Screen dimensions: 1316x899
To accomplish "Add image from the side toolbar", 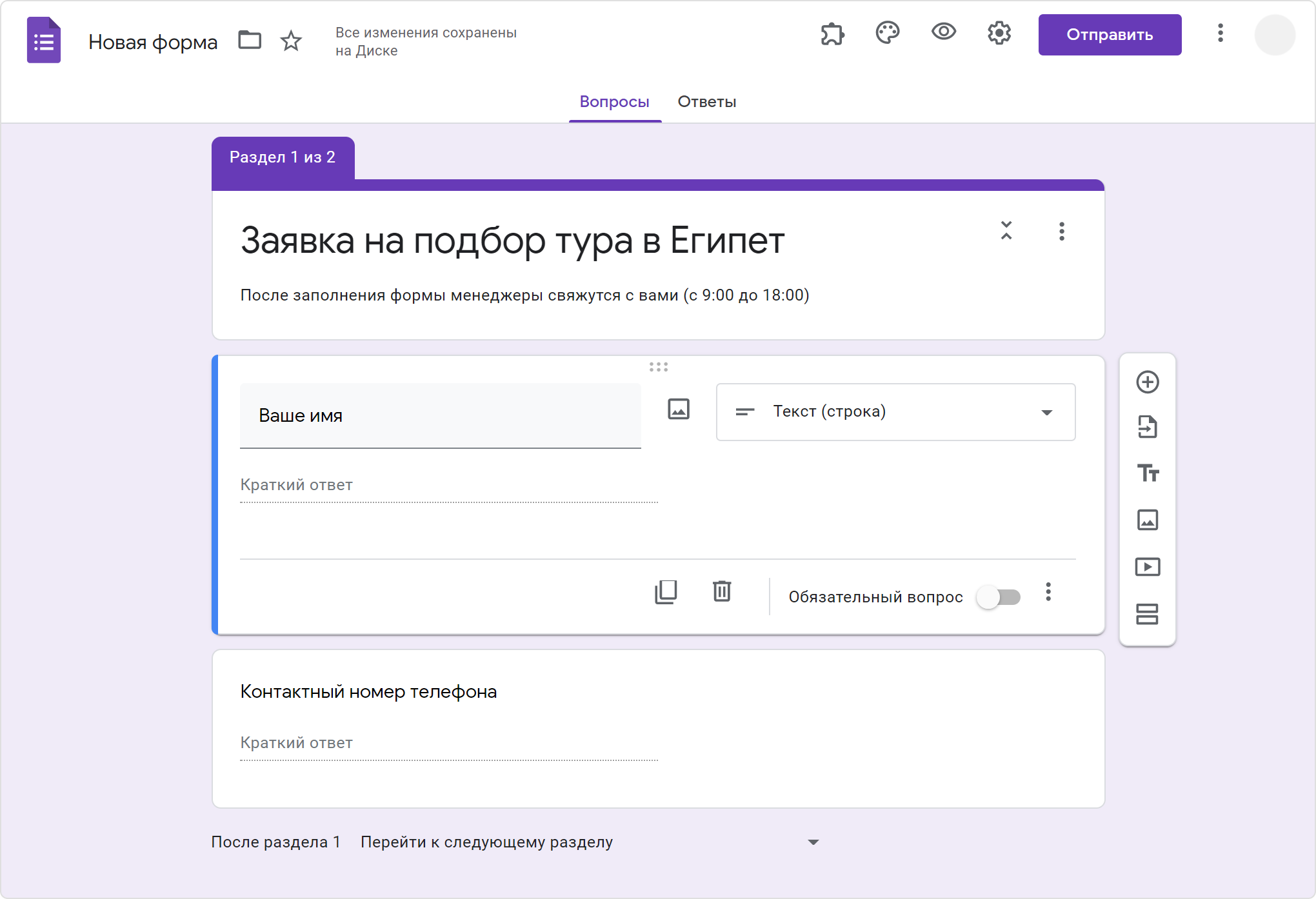I will [x=1147, y=520].
